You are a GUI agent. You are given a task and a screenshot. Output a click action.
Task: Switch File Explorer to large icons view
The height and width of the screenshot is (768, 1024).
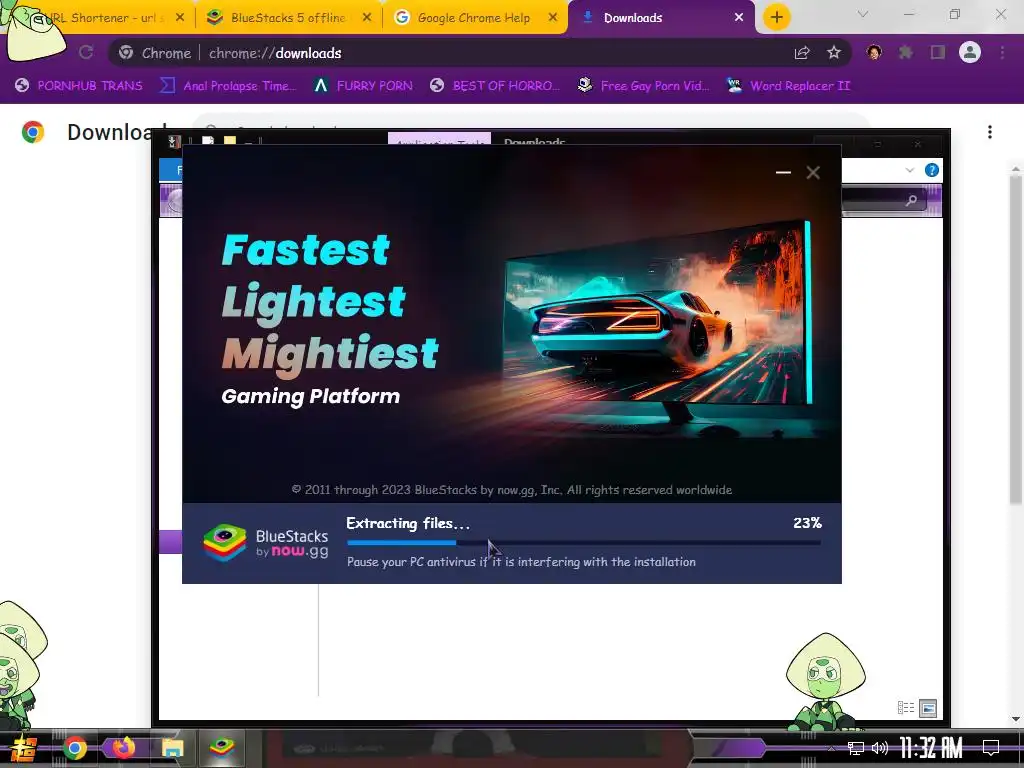click(928, 707)
